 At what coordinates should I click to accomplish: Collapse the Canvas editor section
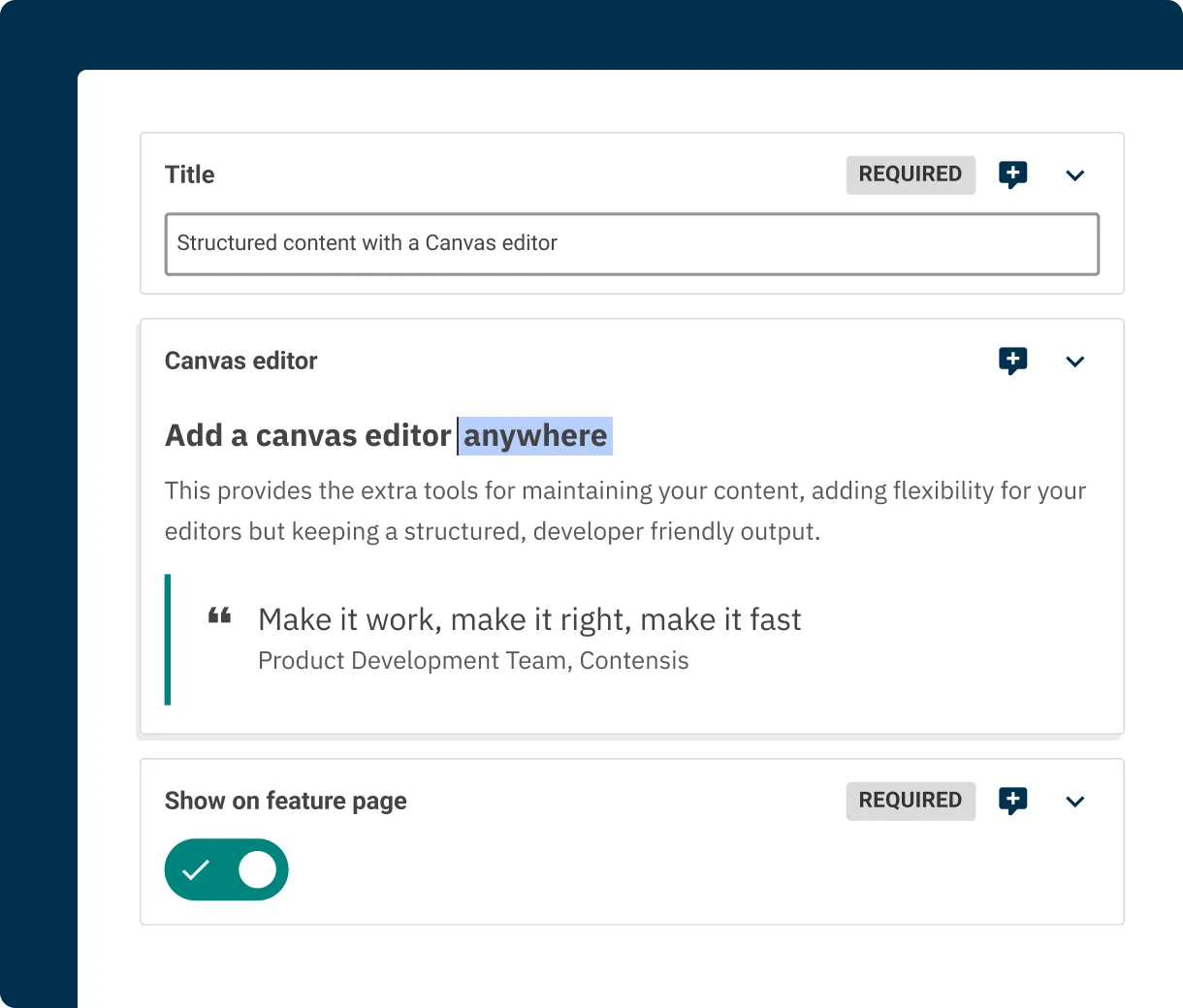[1074, 362]
